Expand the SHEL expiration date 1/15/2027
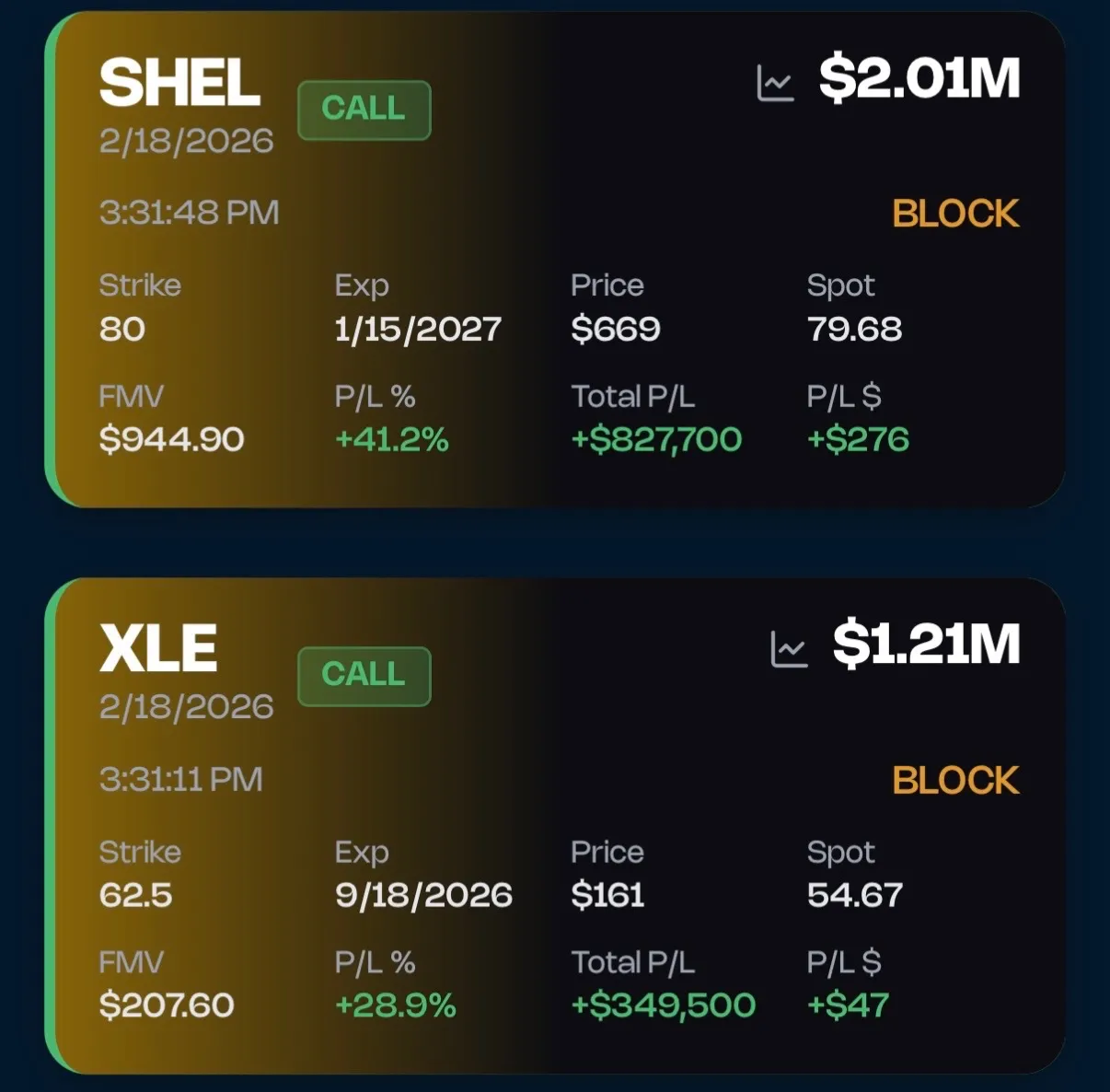Image resolution: width=1110 pixels, height=1092 pixels. tap(418, 329)
